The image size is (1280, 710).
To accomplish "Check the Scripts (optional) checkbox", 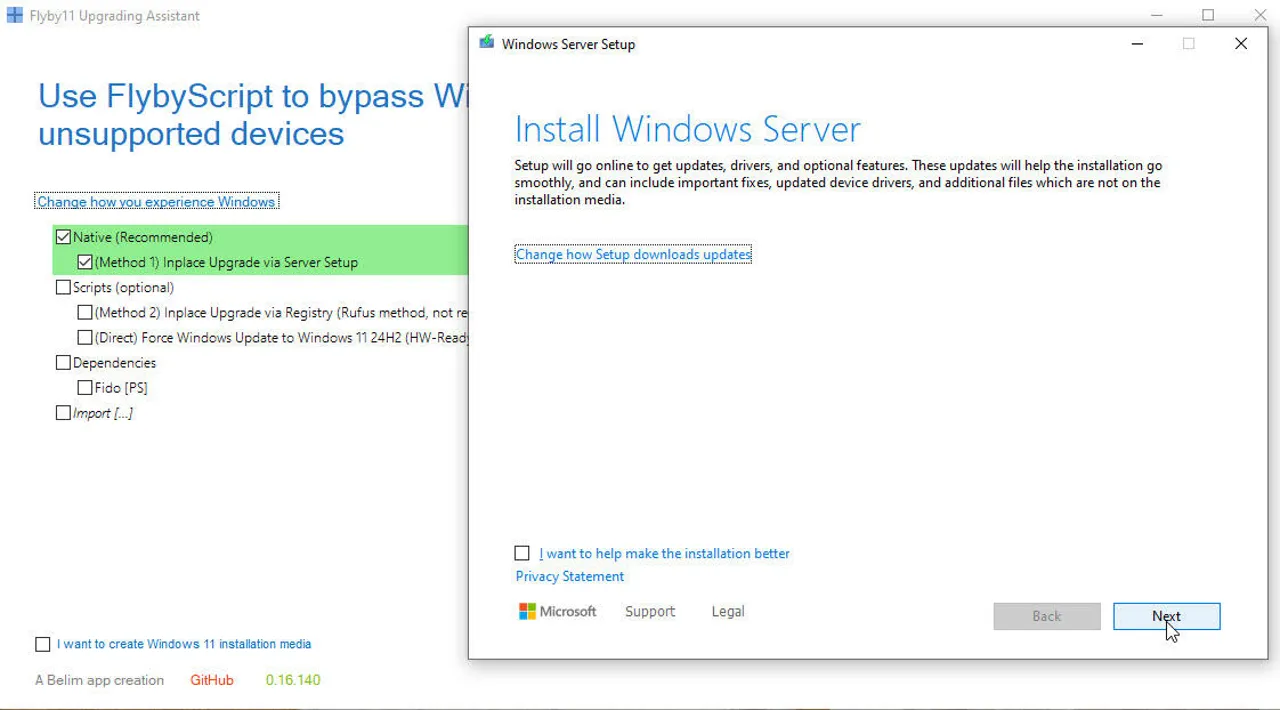I will click(x=63, y=287).
